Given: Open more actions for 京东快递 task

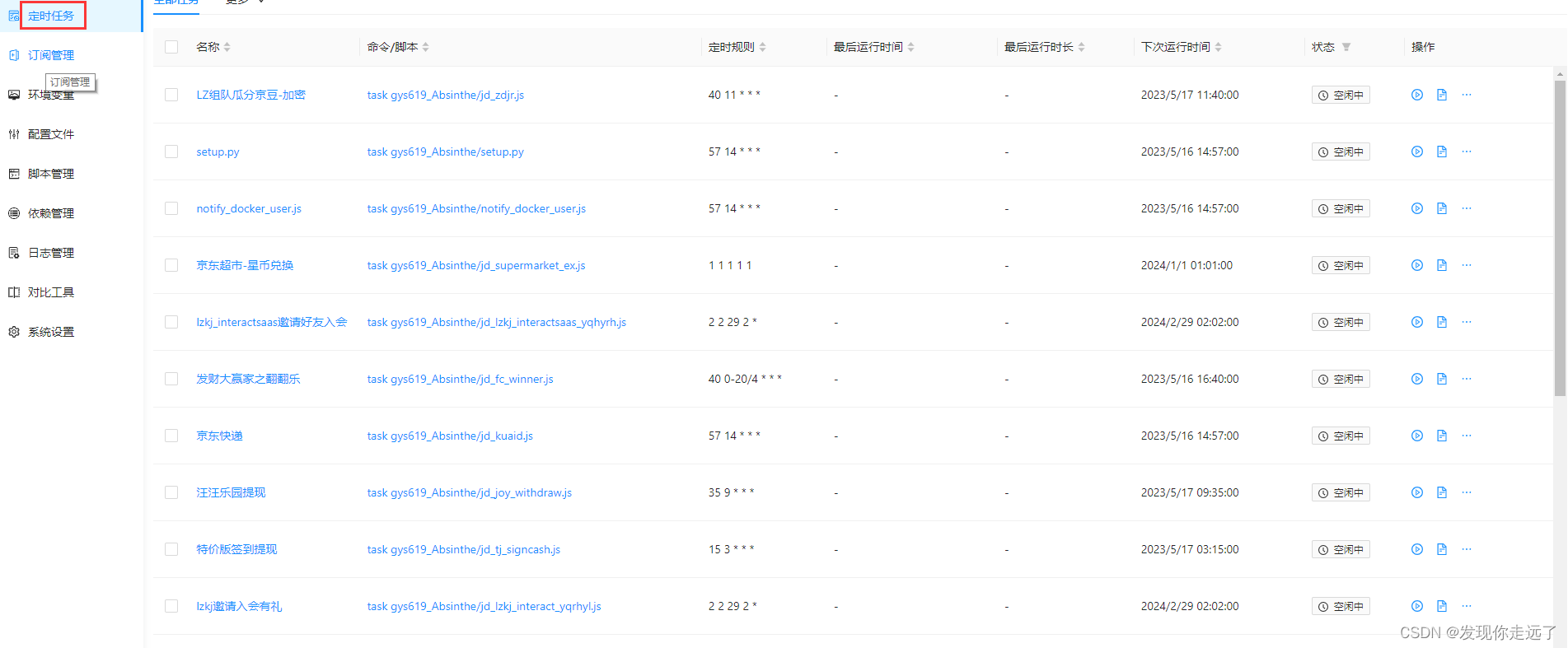Looking at the screenshot, I should point(1466,436).
